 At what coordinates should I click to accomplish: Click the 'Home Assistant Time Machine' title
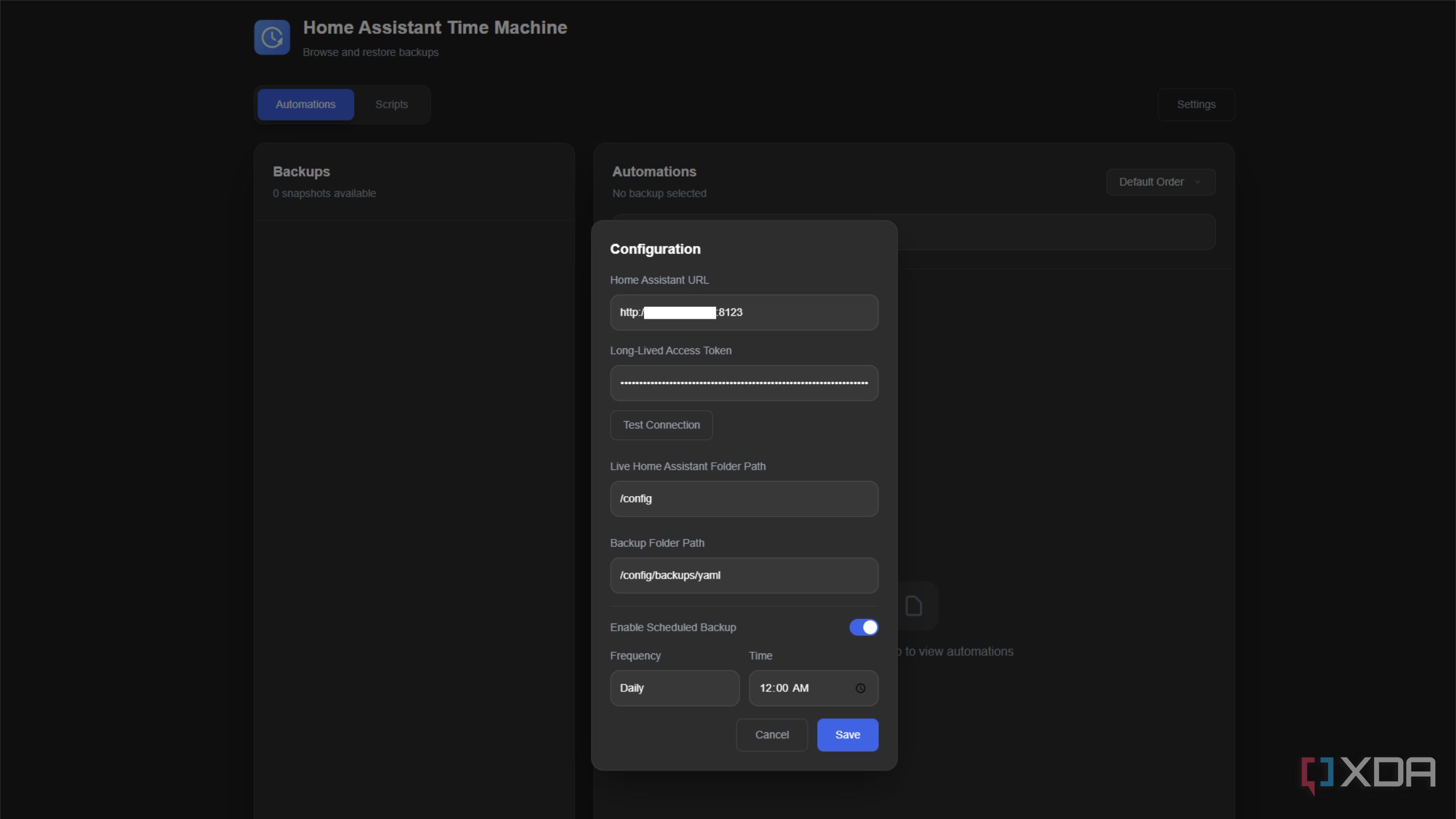pos(435,27)
